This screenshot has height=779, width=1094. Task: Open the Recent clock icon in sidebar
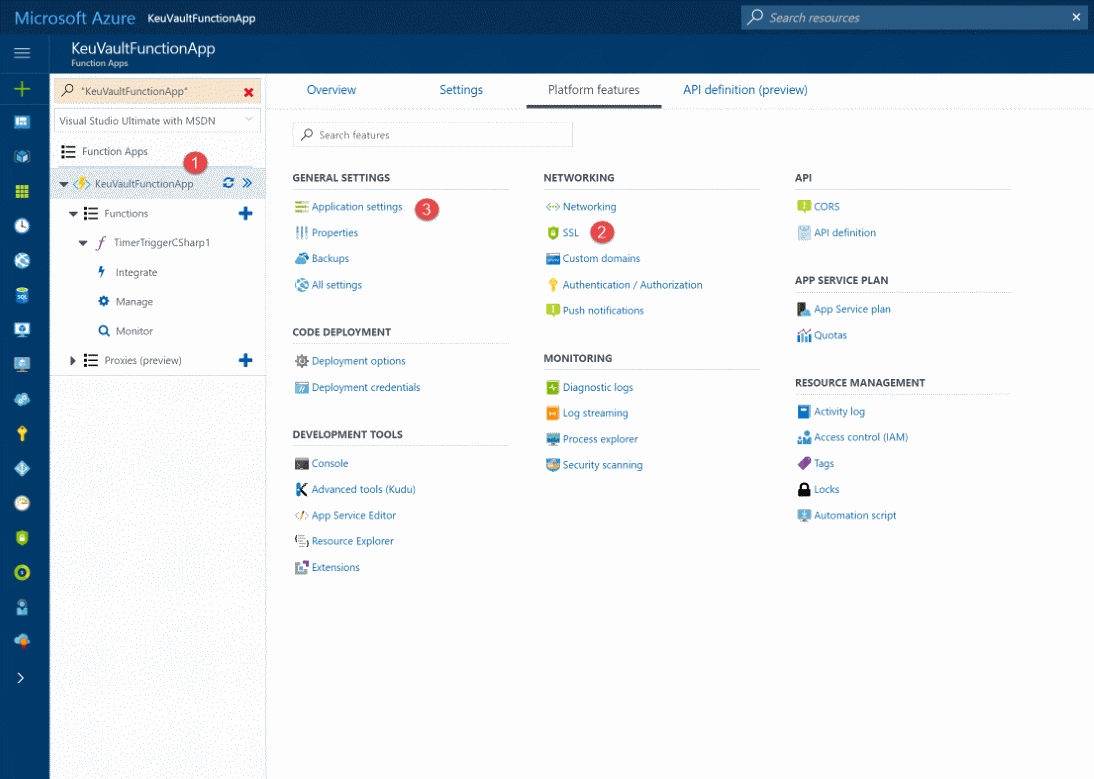click(x=22, y=225)
